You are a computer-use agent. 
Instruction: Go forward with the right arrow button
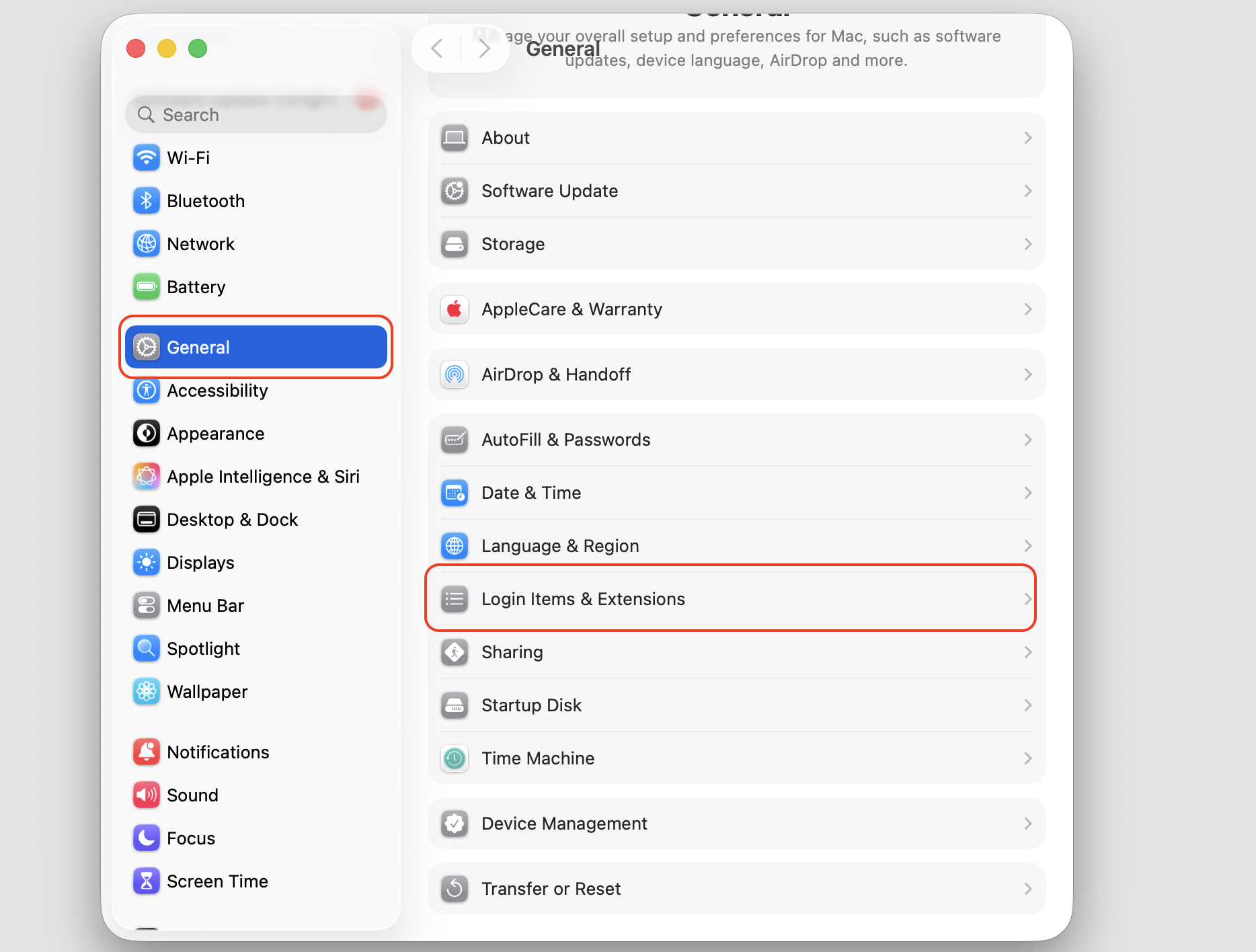point(484,48)
